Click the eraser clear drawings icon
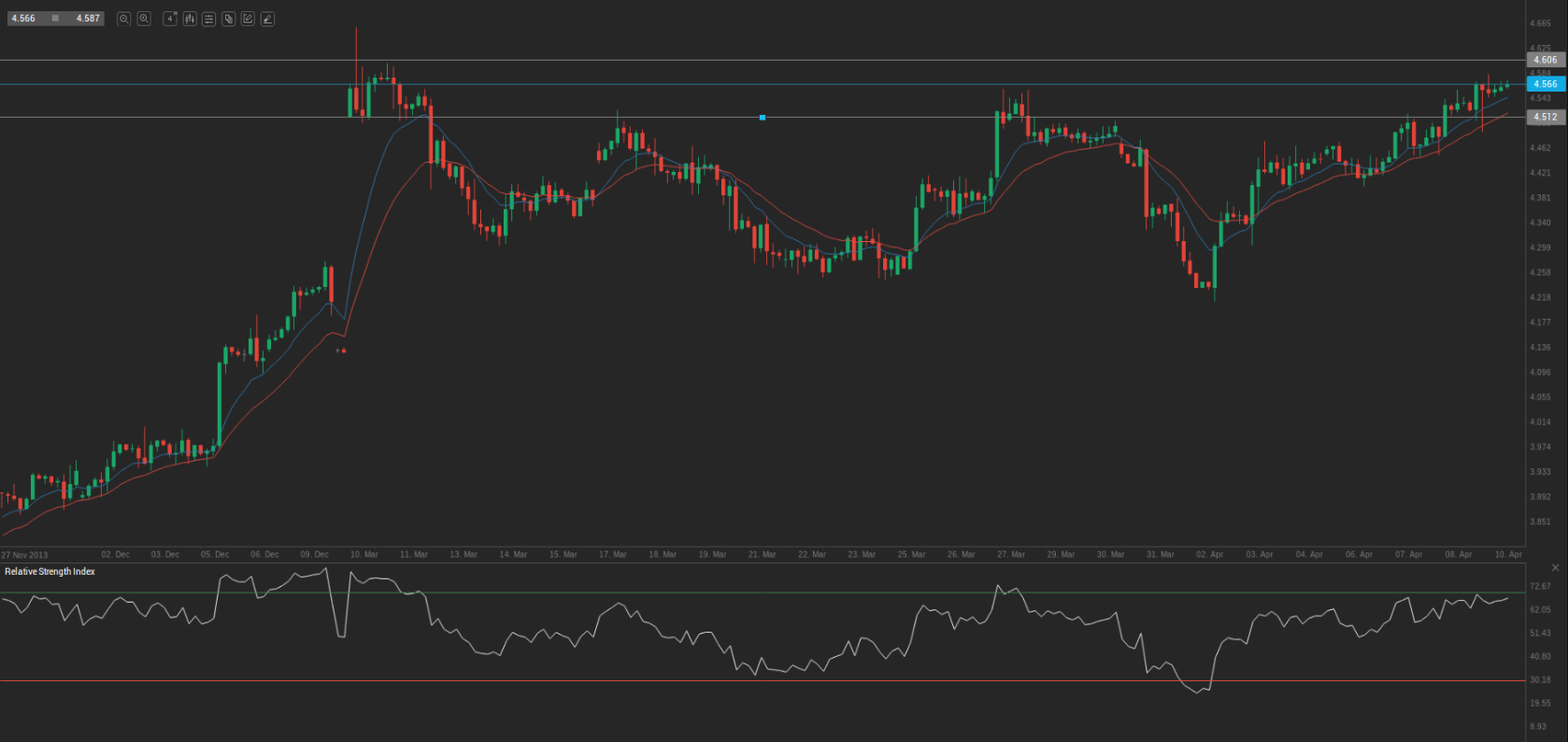 pos(267,19)
